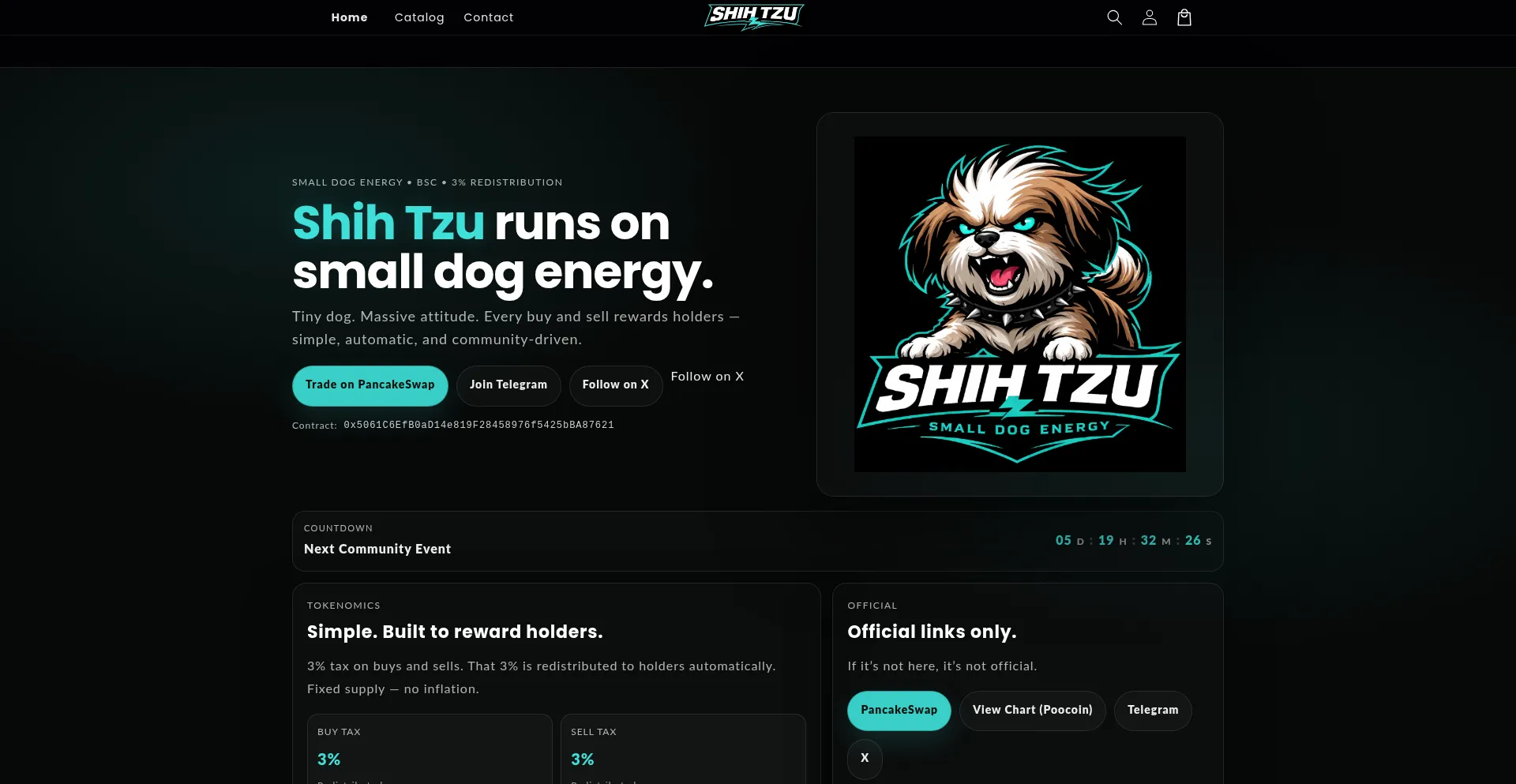
Task: Click the BUY TAX 3% card
Action: (x=430, y=749)
